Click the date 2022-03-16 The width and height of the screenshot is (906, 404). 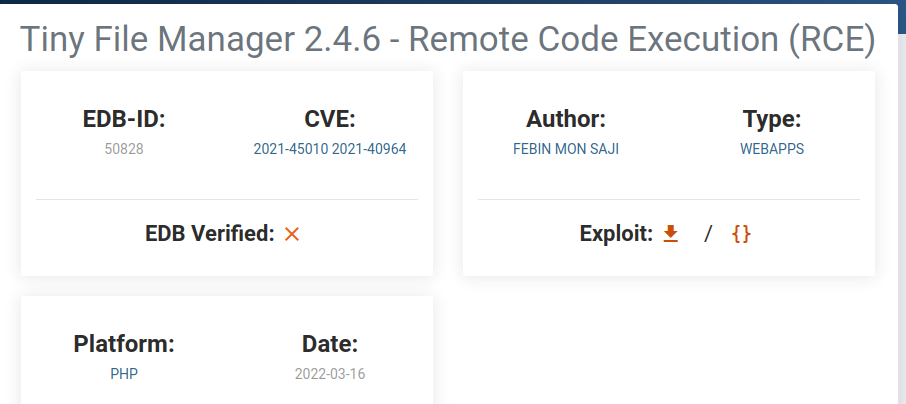(x=330, y=374)
